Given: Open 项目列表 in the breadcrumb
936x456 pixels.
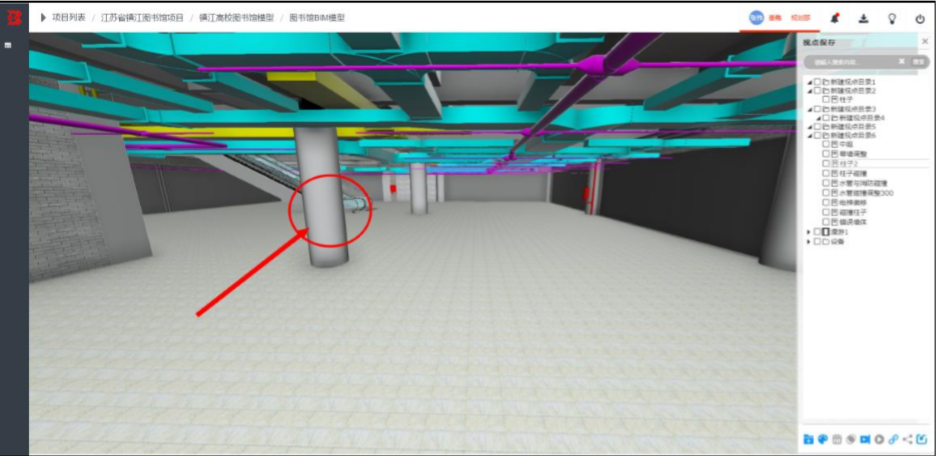Looking at the screenshot, I should point(68,18).
